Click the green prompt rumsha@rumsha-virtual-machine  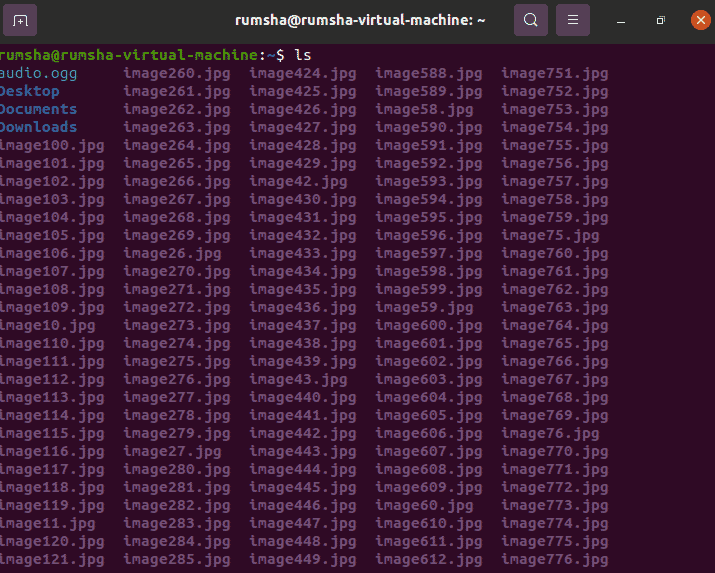pos(129,55)
